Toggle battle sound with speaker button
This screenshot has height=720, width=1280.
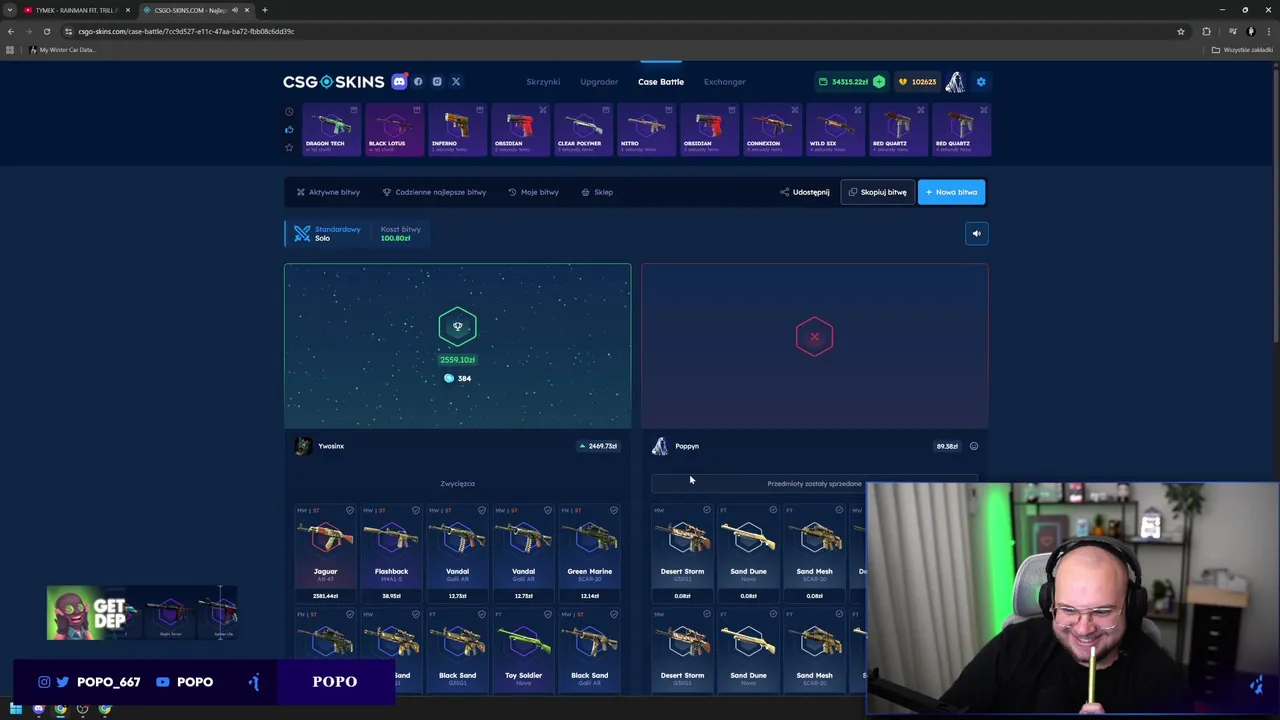click(977, 234)
